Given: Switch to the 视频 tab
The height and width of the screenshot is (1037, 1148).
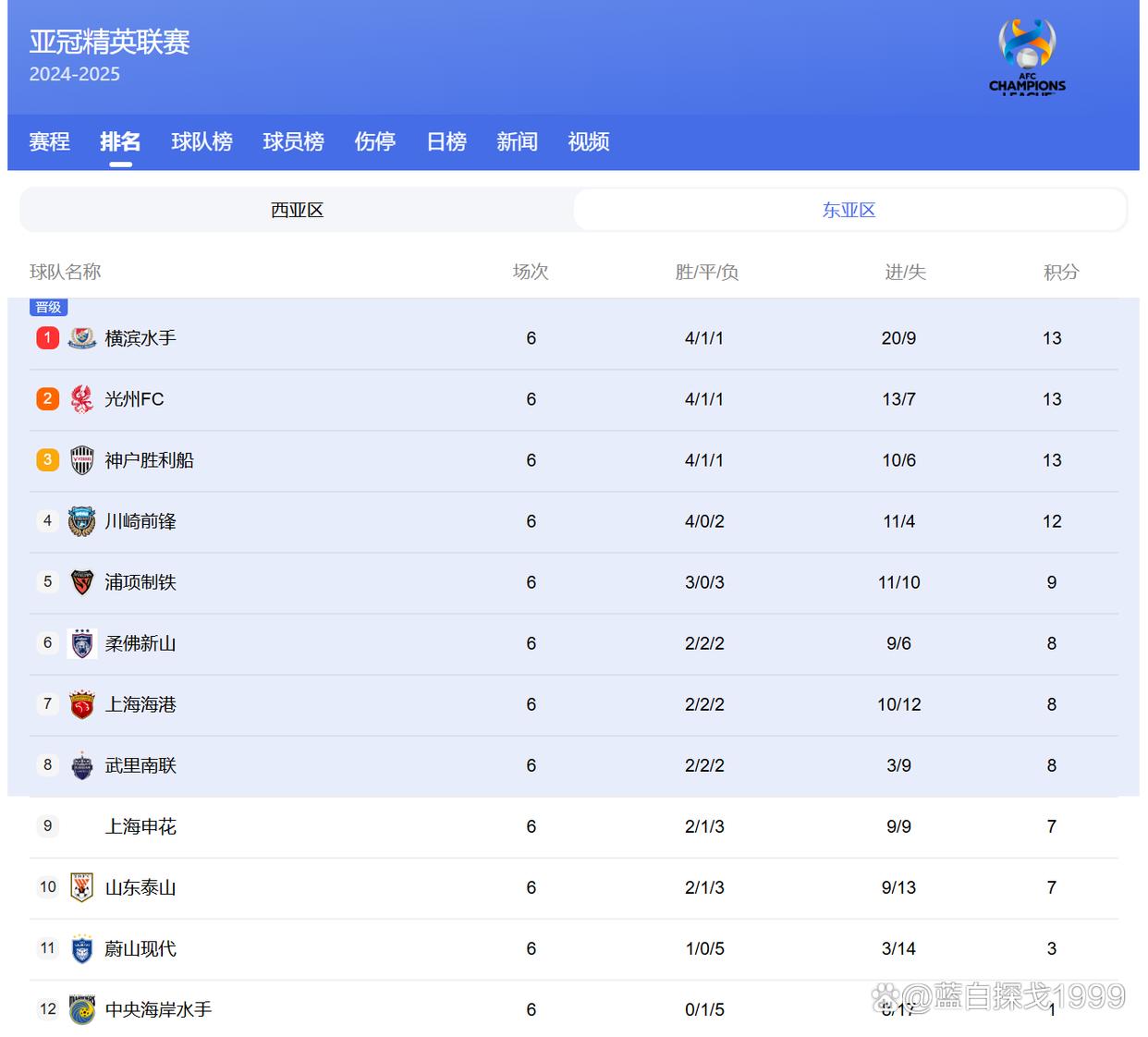Looking at the screenshot, I should pyautogui.click(x=589, y=141).
